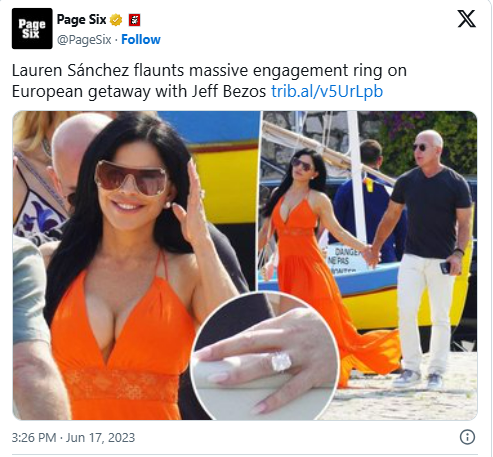493x457 pixels.
Task: Open the Page Six profile avatar
Action: (x=32, y=29)
